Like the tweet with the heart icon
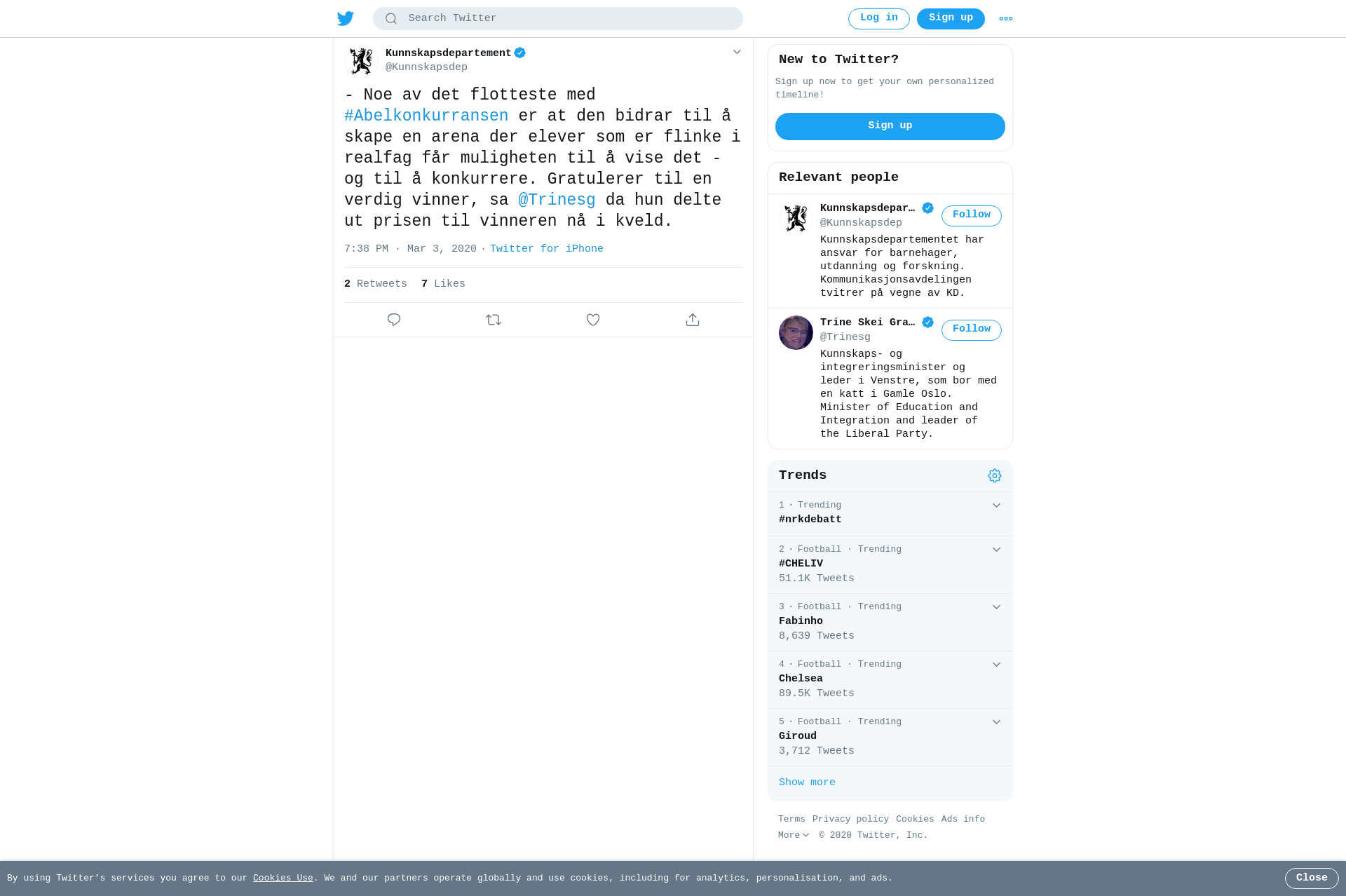Viewport: 1346px width, 896px height. click(593, 320)
